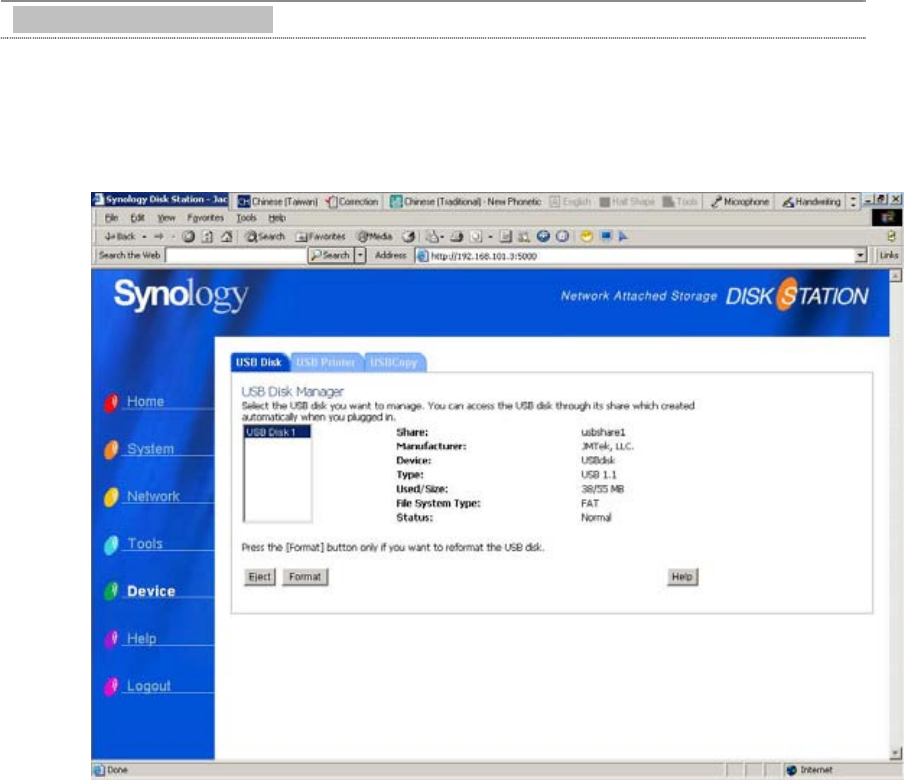The height and width of the screenshot is (780, 904).
Task: Go to the browser Home page icon
Action: tap(227, 236)
